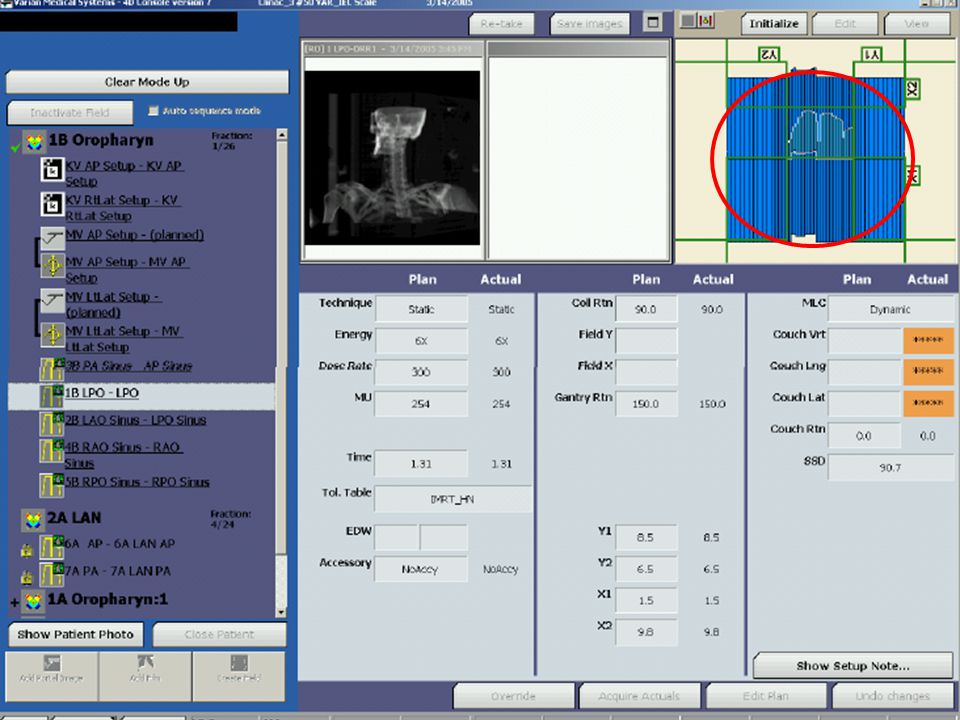Screen dimensions: 960x720
Task: Click the Tol. Table field showing IMRT_HN
Action: coord(453,500)
